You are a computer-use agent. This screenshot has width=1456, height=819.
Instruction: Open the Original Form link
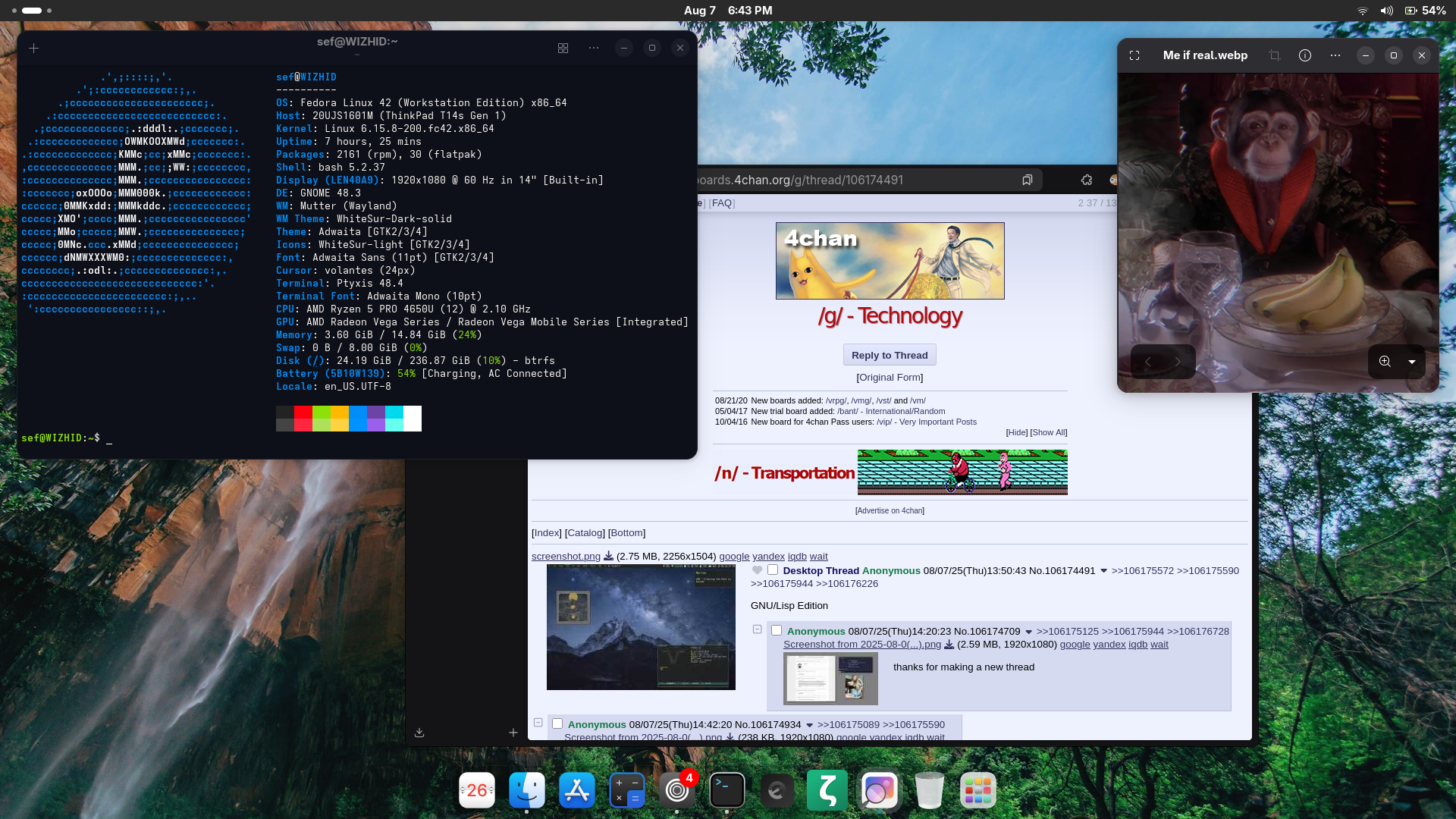coord(890,377)
